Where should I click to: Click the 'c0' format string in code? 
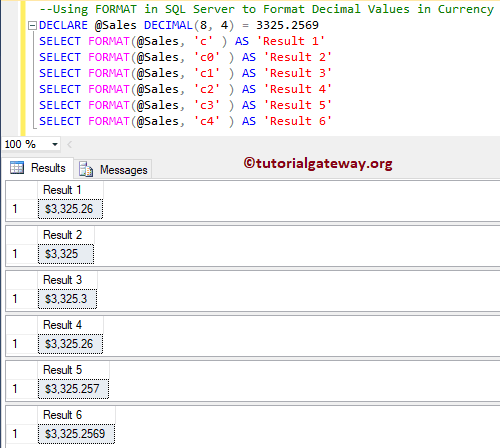[207, 57]
